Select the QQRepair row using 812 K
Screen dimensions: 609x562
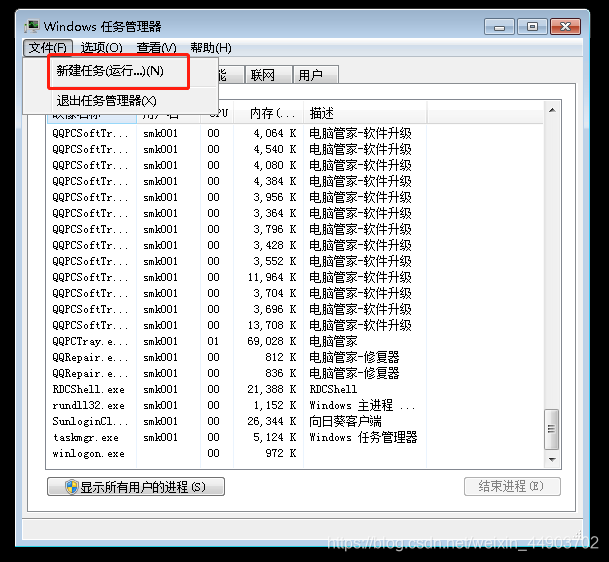click(x=236, y=357)
